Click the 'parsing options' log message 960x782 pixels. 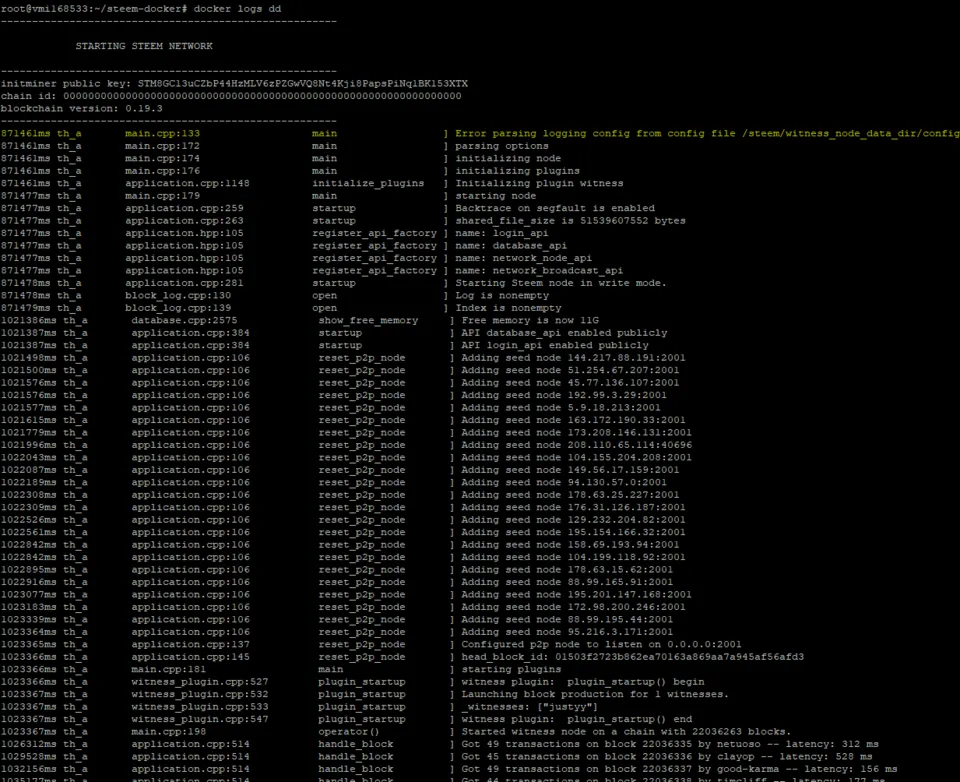501,146
